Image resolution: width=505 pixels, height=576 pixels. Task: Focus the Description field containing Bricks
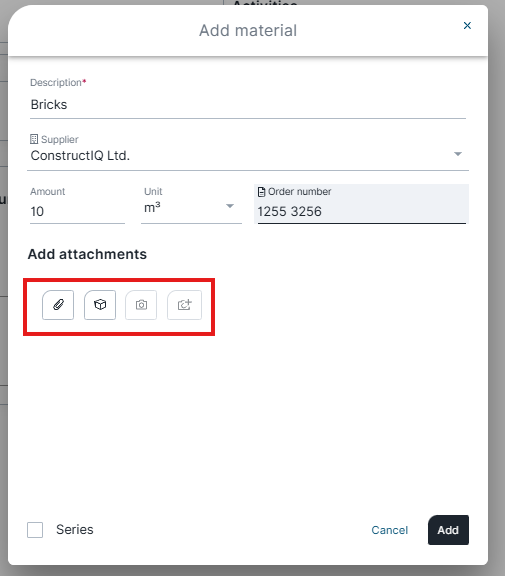248,105
